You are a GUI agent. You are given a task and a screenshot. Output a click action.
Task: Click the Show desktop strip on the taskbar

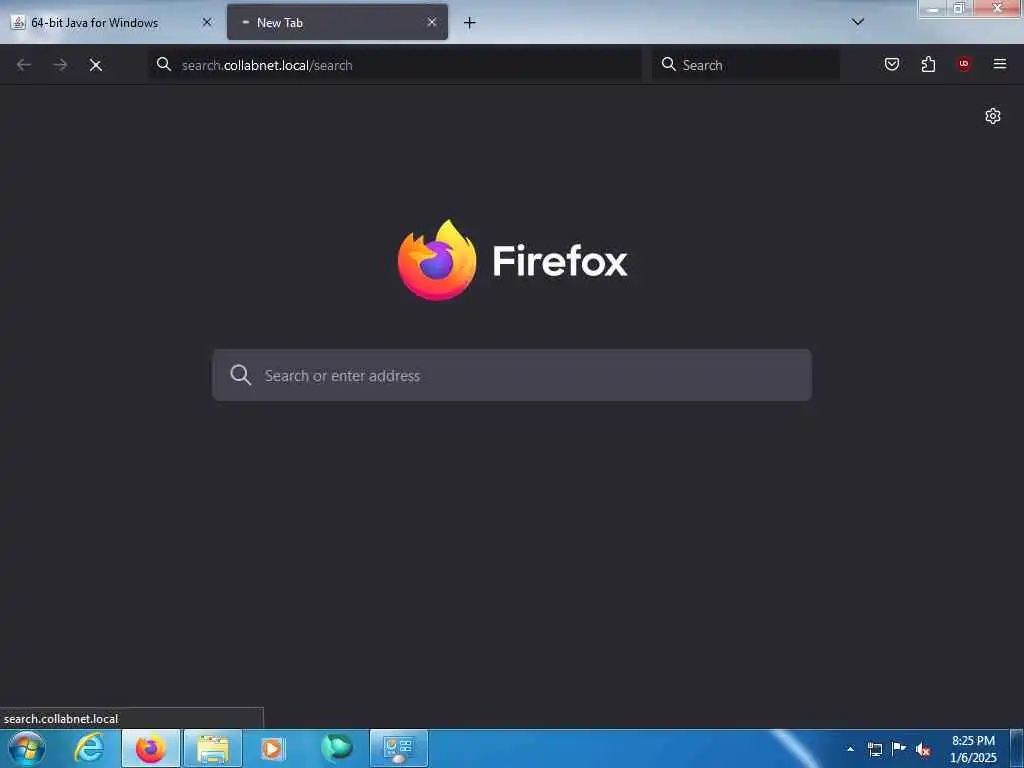(1017, 748)
